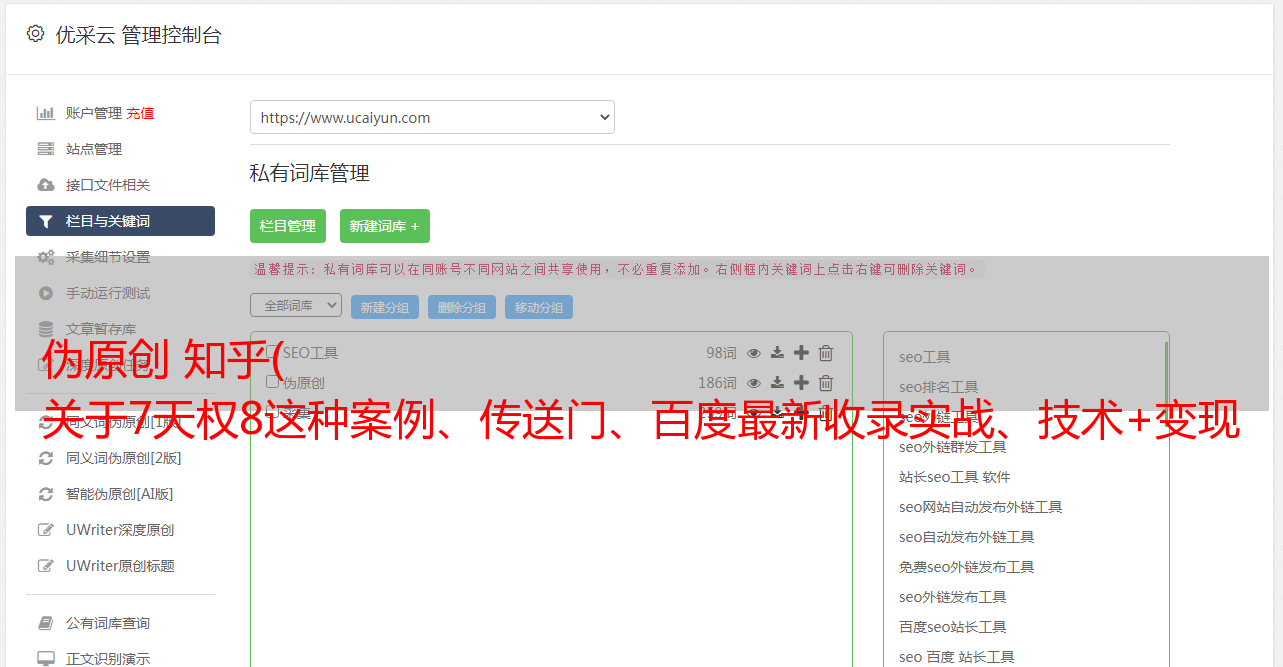
Task: Delete the SEO工具 library with trash icon
Action: click(826, 353)
